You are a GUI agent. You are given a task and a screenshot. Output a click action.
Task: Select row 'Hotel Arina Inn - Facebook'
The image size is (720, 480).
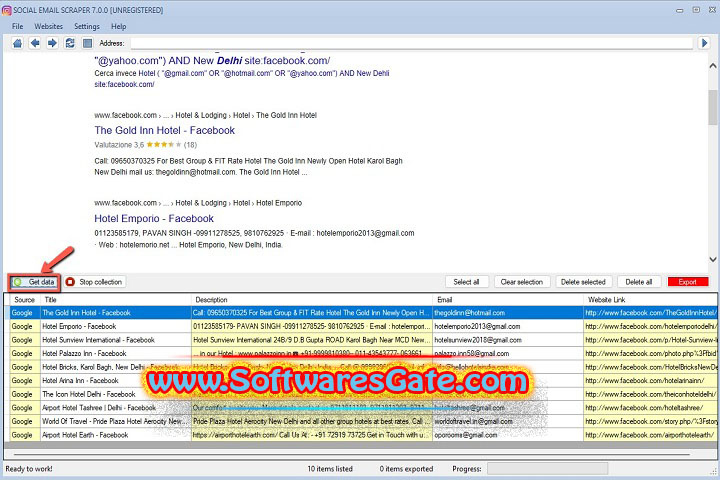363,381
